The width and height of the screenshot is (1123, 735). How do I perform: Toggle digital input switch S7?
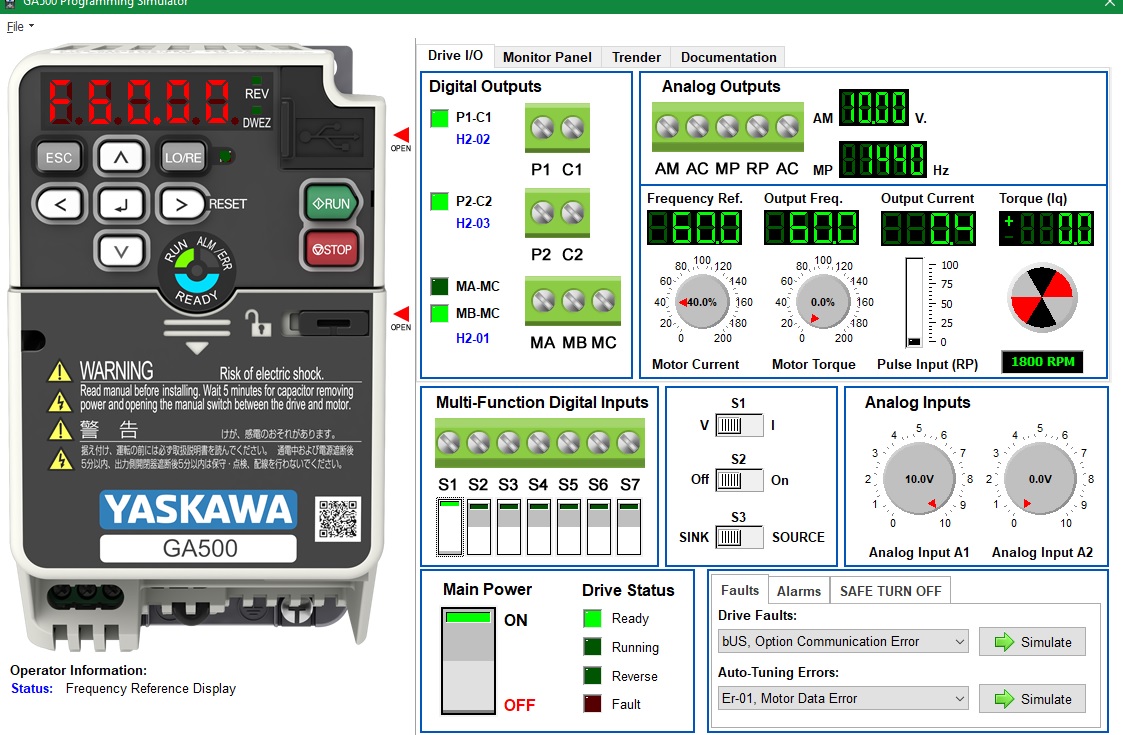629,527
